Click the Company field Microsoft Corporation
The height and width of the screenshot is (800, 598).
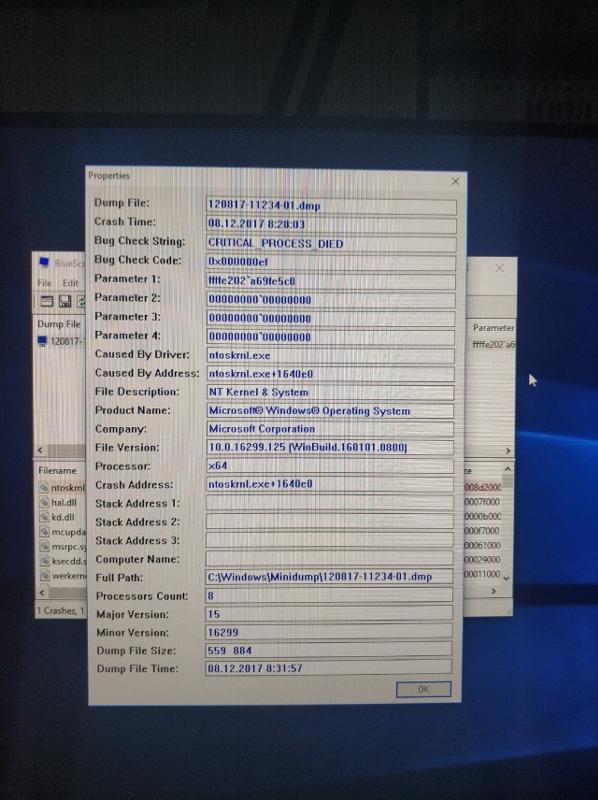[330, 429]
